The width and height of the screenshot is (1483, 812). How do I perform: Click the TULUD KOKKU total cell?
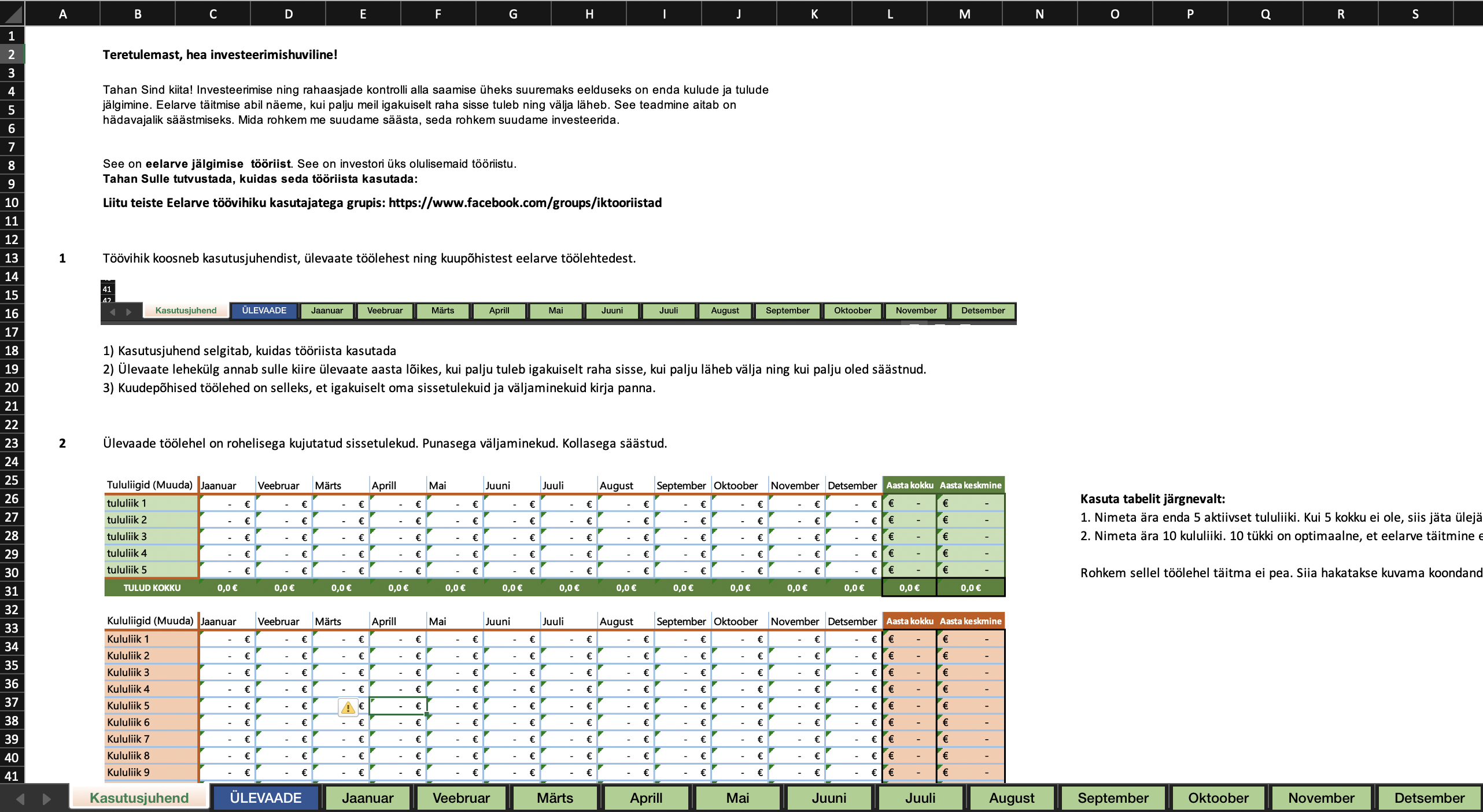152,588
